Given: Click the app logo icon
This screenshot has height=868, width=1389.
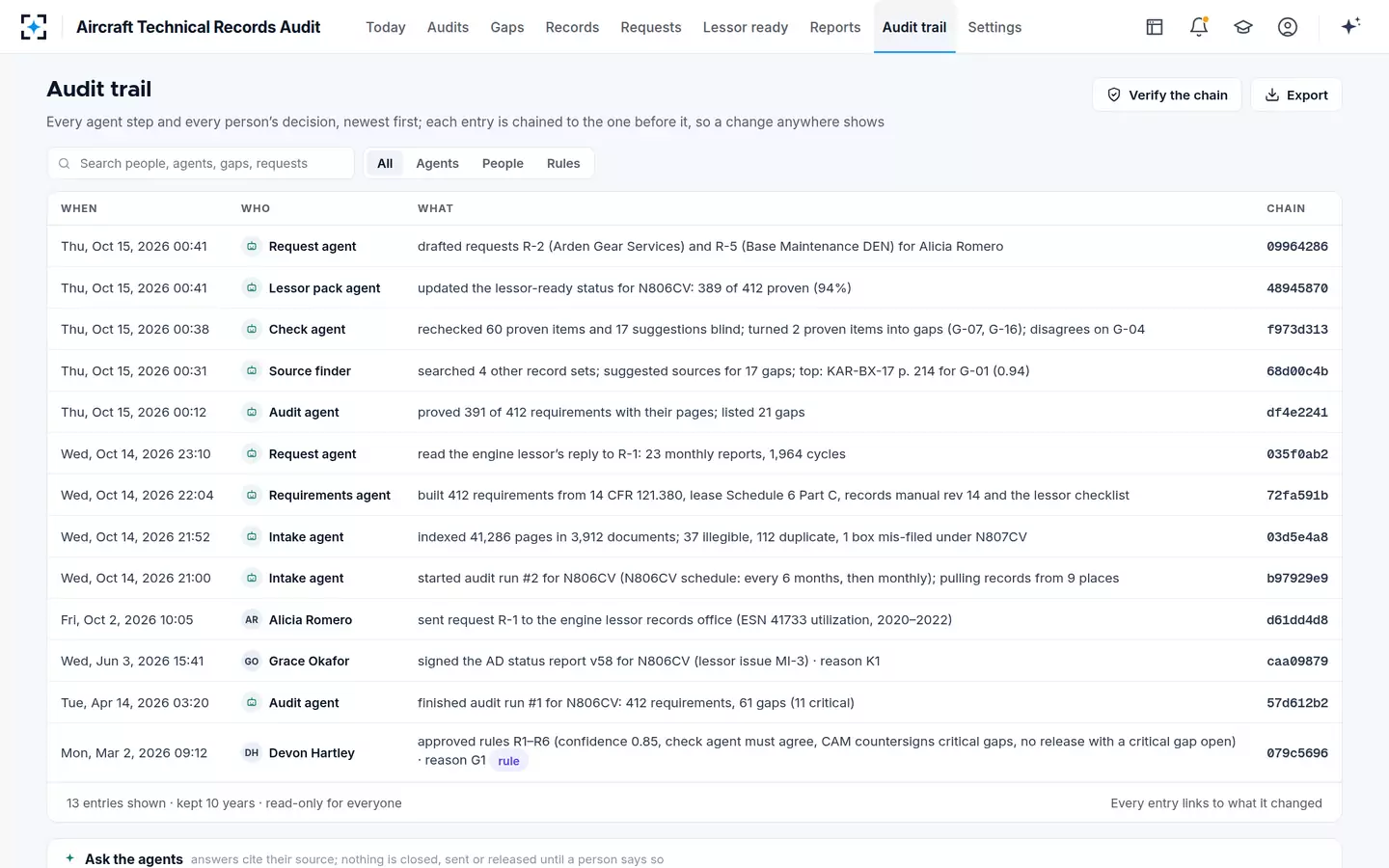Looking at the screenshot, I should point(34,27).
